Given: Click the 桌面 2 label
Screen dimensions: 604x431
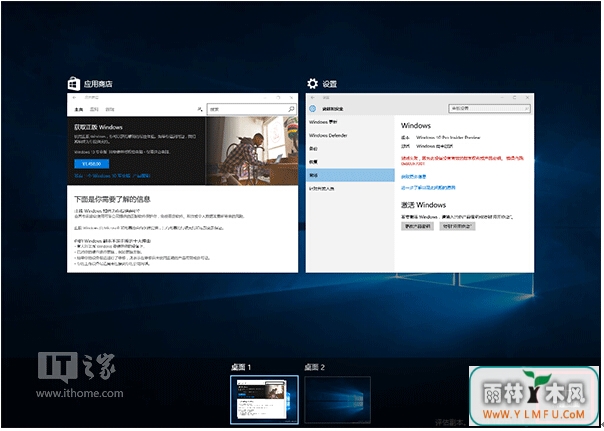Looking at the screenshot, I should [x=315, y=367].
